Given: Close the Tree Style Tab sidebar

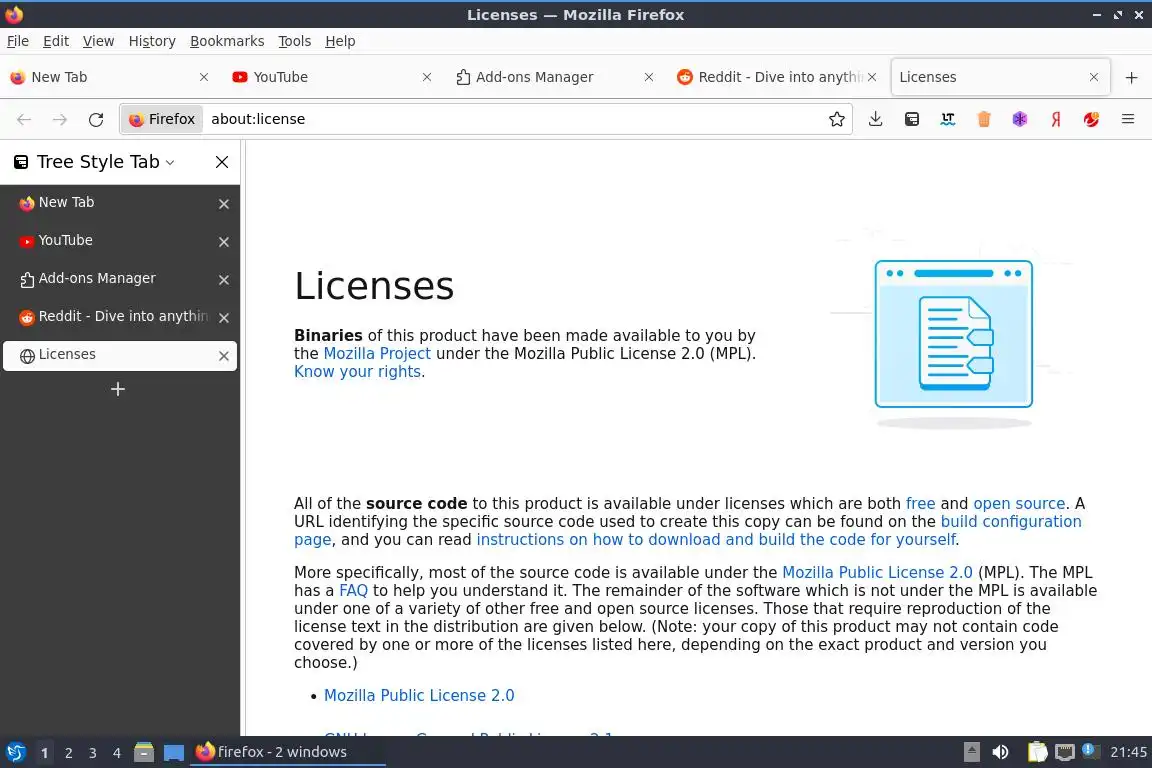Looking at the screenshot, I should click(x=222, y=162).
